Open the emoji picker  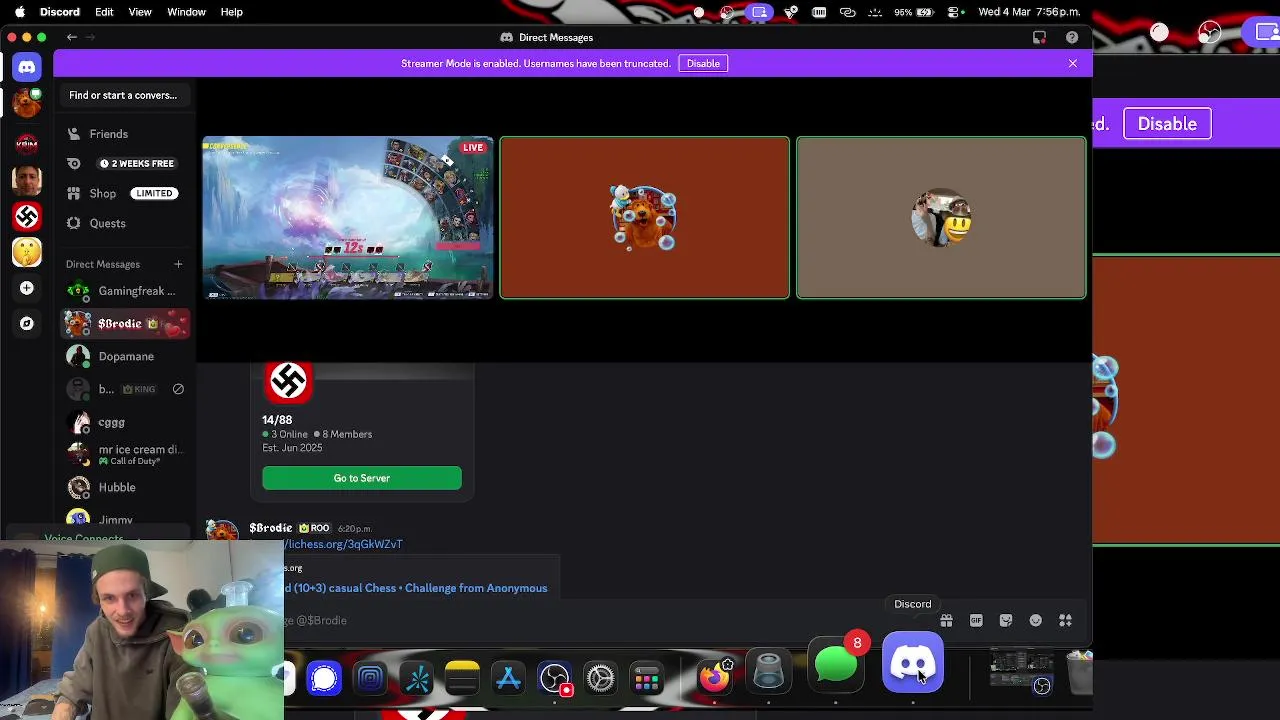[1036, 620]
